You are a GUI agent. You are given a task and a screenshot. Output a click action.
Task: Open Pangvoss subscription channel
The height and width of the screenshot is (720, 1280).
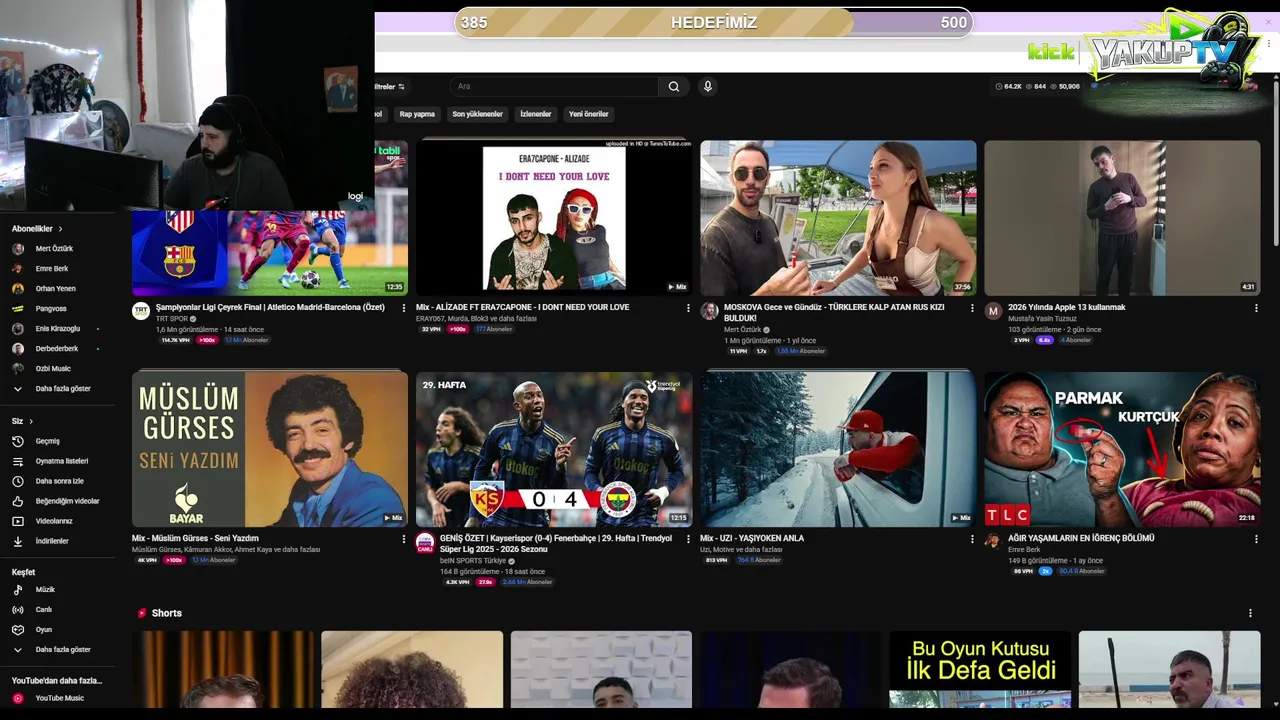pyautogui.click(x=51, y=309)
